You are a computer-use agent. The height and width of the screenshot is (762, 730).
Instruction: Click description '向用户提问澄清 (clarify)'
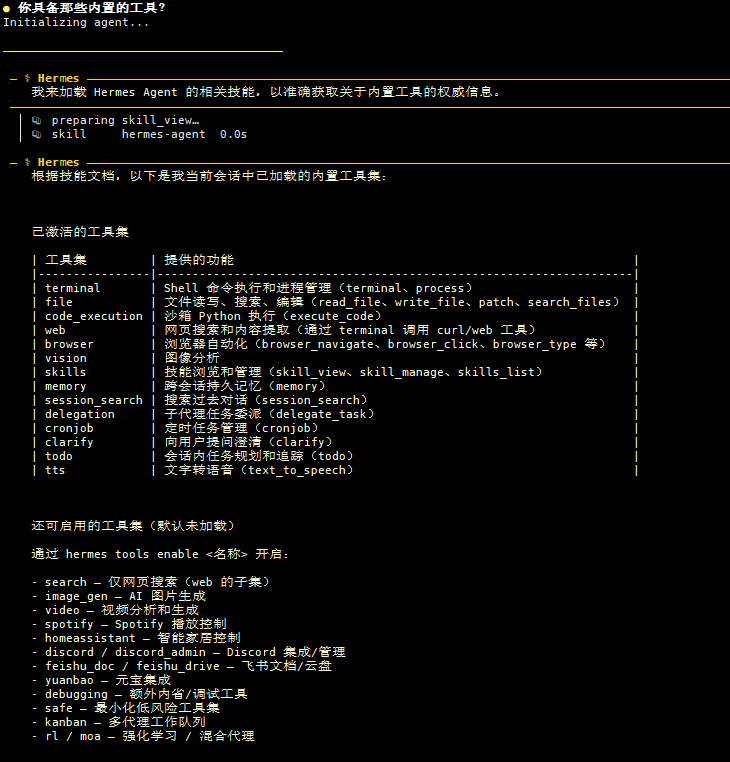pos(248,442)
